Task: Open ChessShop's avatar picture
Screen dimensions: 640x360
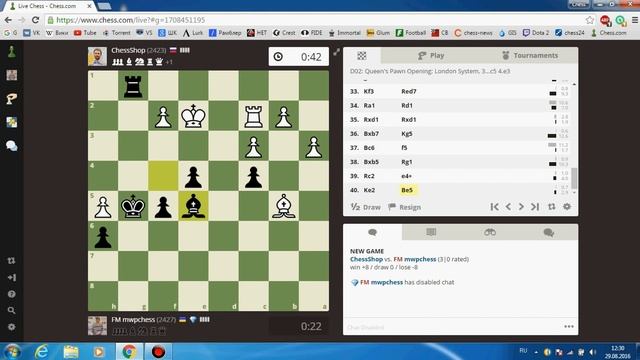Action: 97,56
